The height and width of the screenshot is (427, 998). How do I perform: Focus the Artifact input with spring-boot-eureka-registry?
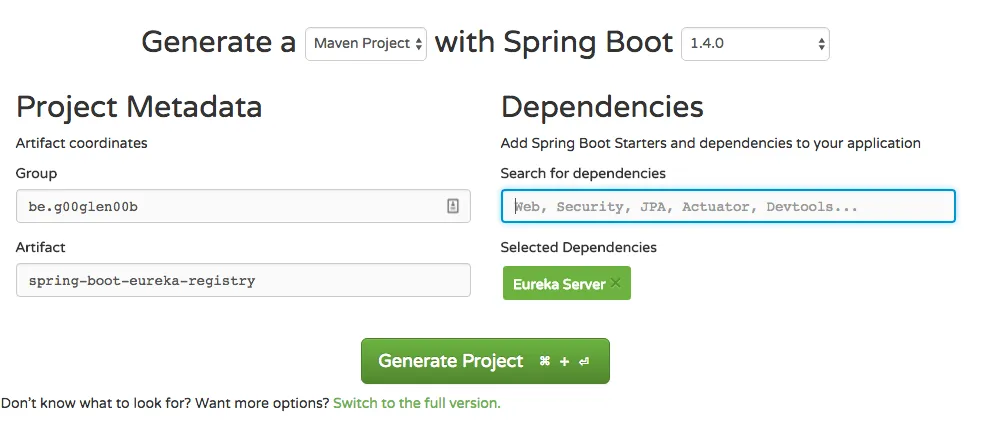(x=242, y=280)
